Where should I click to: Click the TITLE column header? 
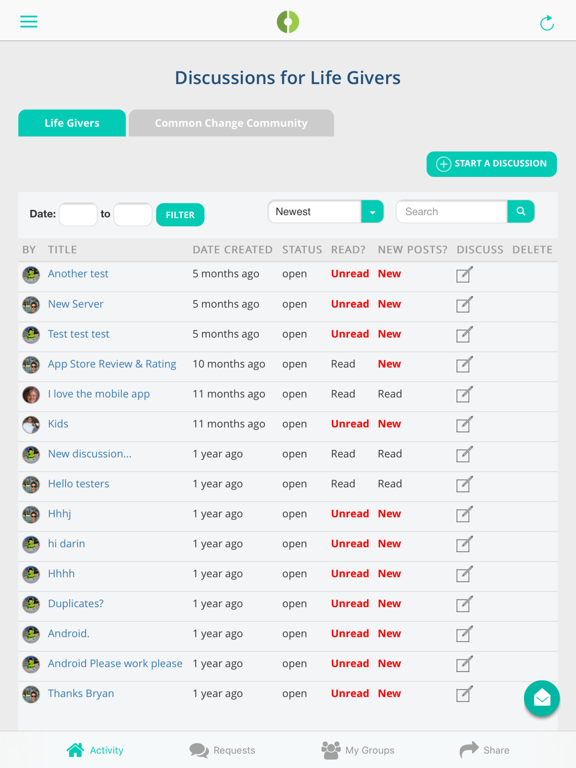coord(62,250)
